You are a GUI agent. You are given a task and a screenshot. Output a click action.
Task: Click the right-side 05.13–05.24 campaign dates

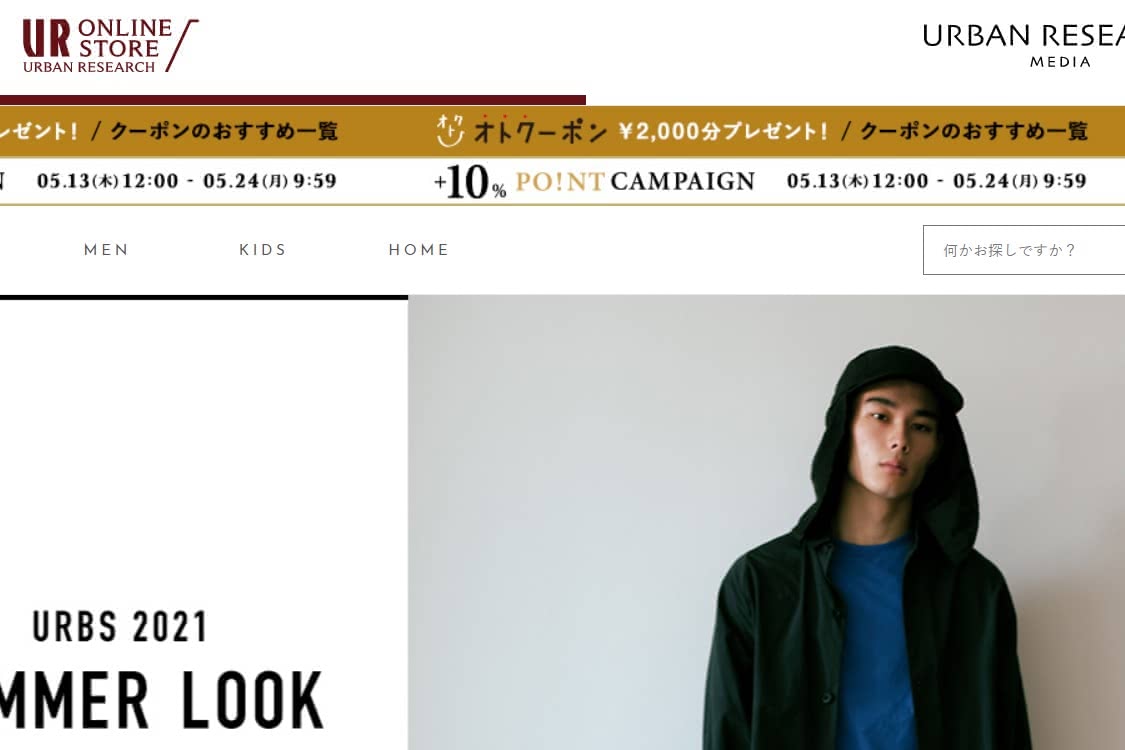click(x=936, y=181)
